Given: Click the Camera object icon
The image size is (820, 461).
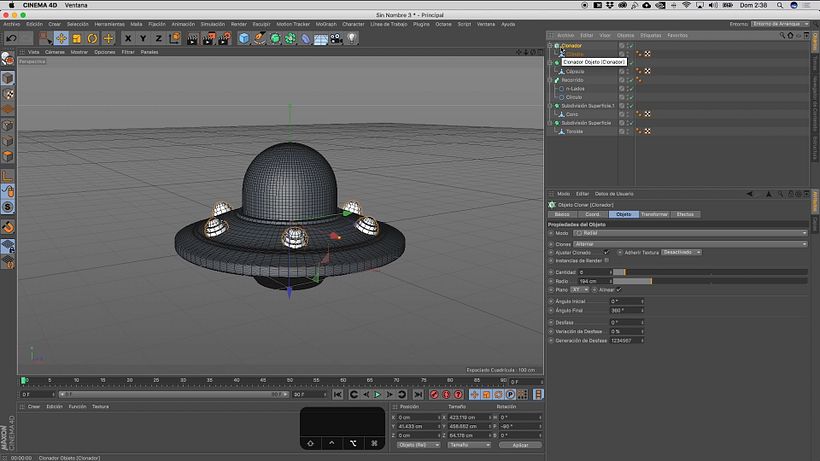Looking at the screenshot, I should pos(335,38).
